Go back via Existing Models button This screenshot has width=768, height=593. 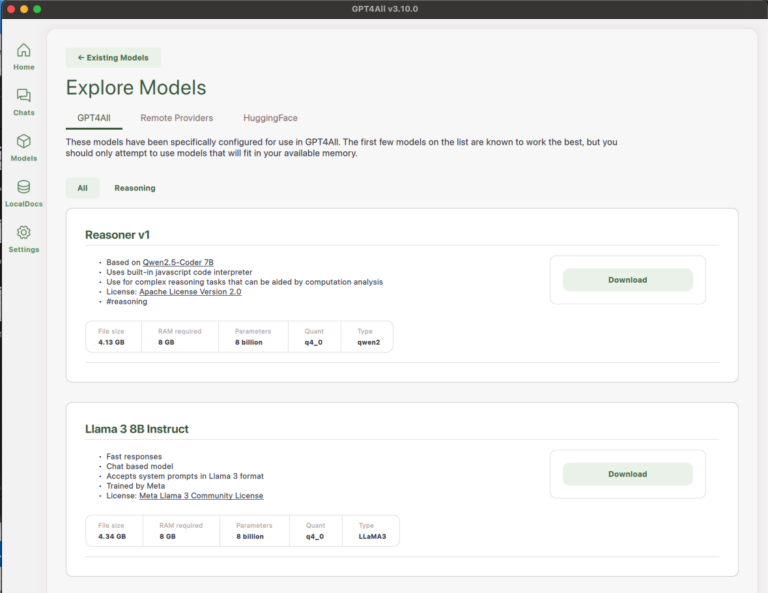click(113, 58)
